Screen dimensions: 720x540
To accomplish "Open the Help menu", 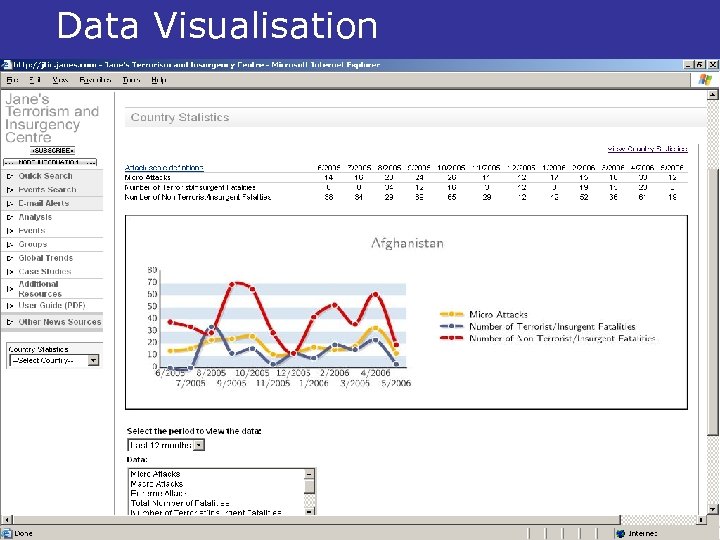I will coord(159,80).
